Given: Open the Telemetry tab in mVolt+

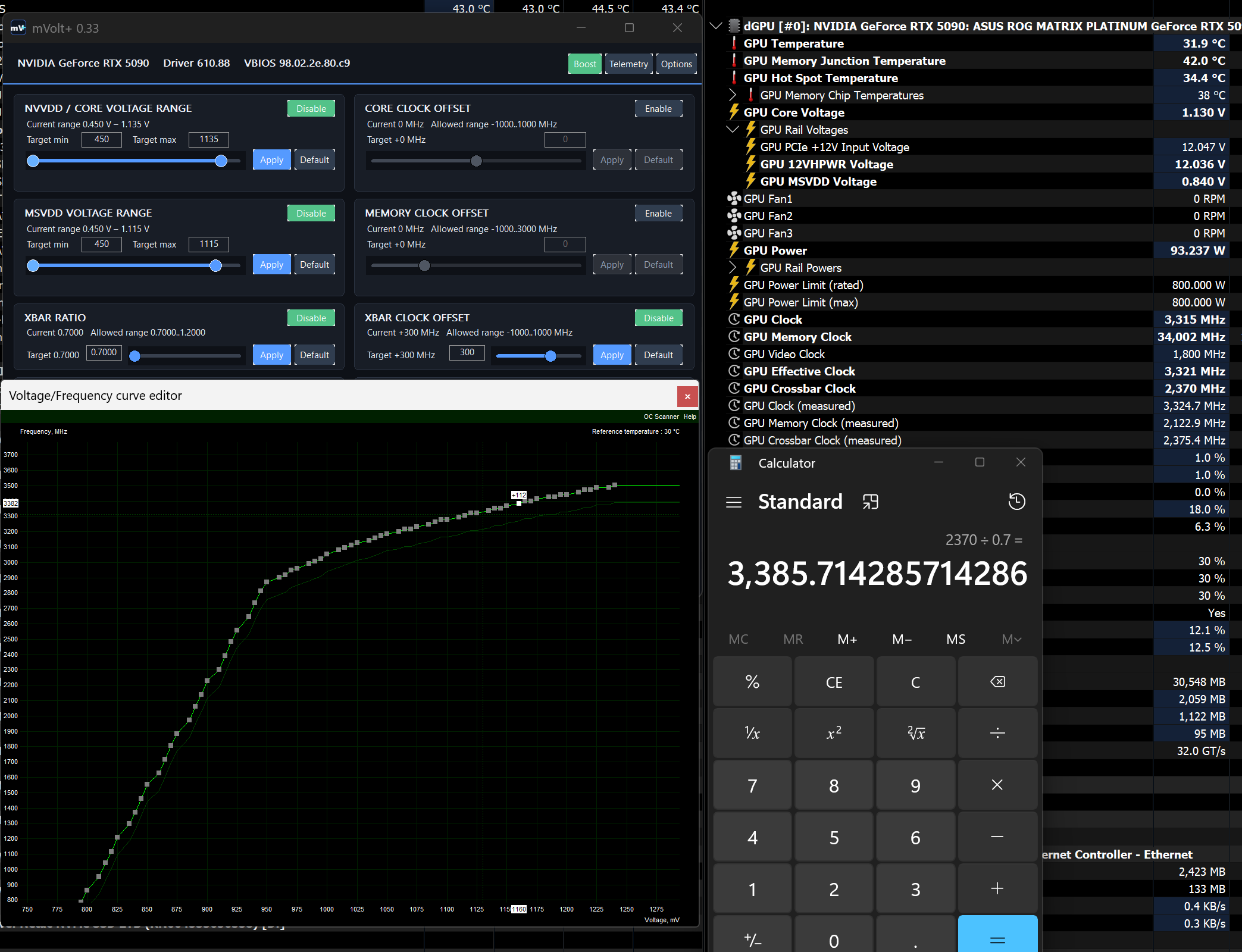Looking at the screenshot, I should (x=628, y=64).
